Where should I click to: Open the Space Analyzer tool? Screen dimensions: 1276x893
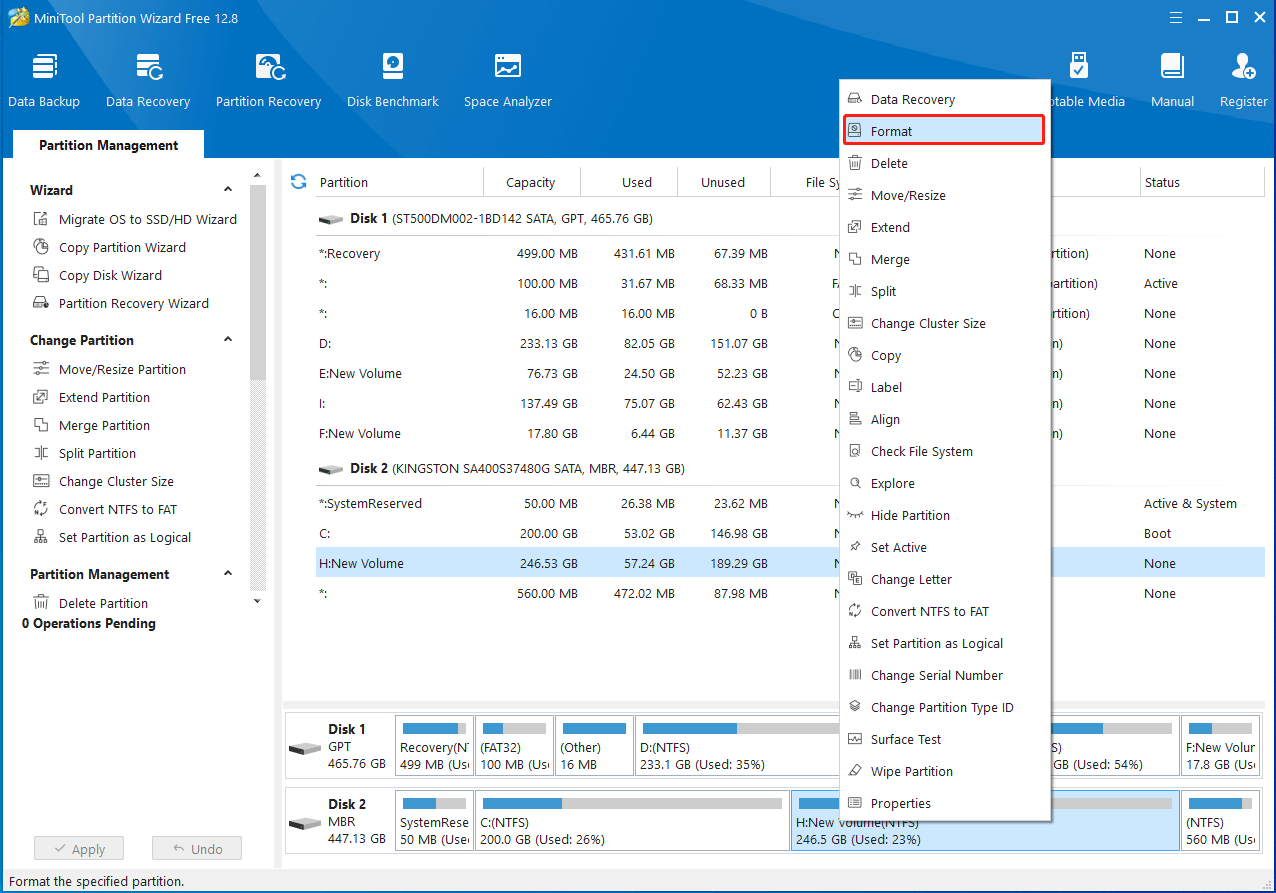click(x=508, y=80)
